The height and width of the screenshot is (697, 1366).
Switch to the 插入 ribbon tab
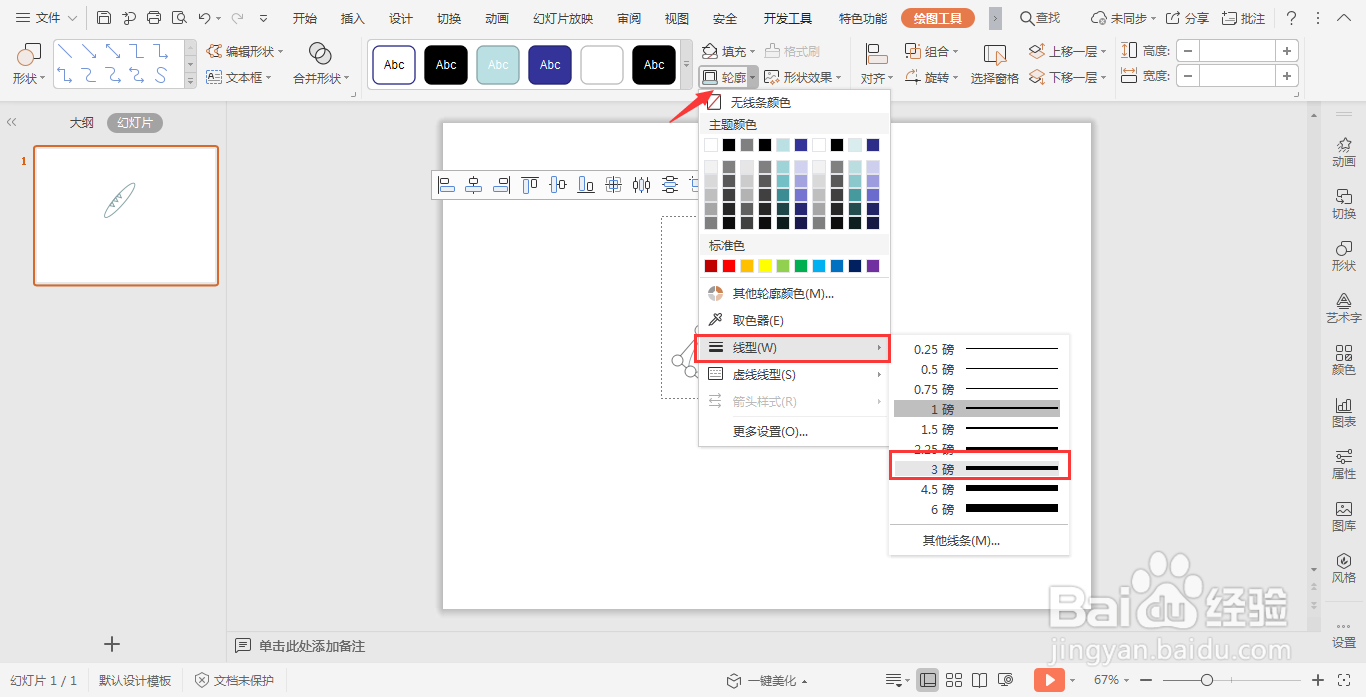coord(352,17)
